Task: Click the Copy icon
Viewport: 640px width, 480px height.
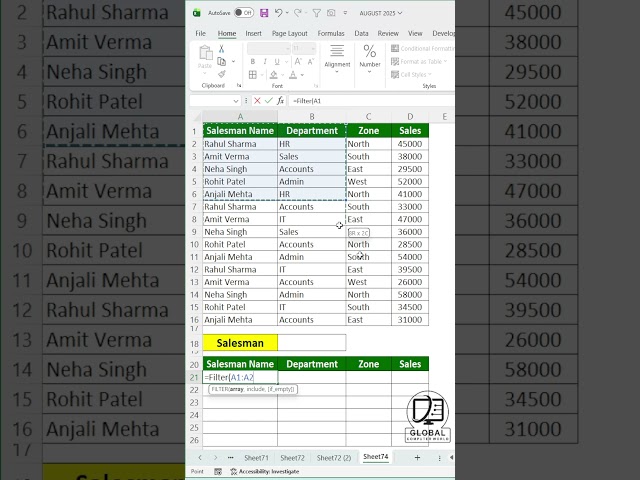Action: click(x=222, y=62)
